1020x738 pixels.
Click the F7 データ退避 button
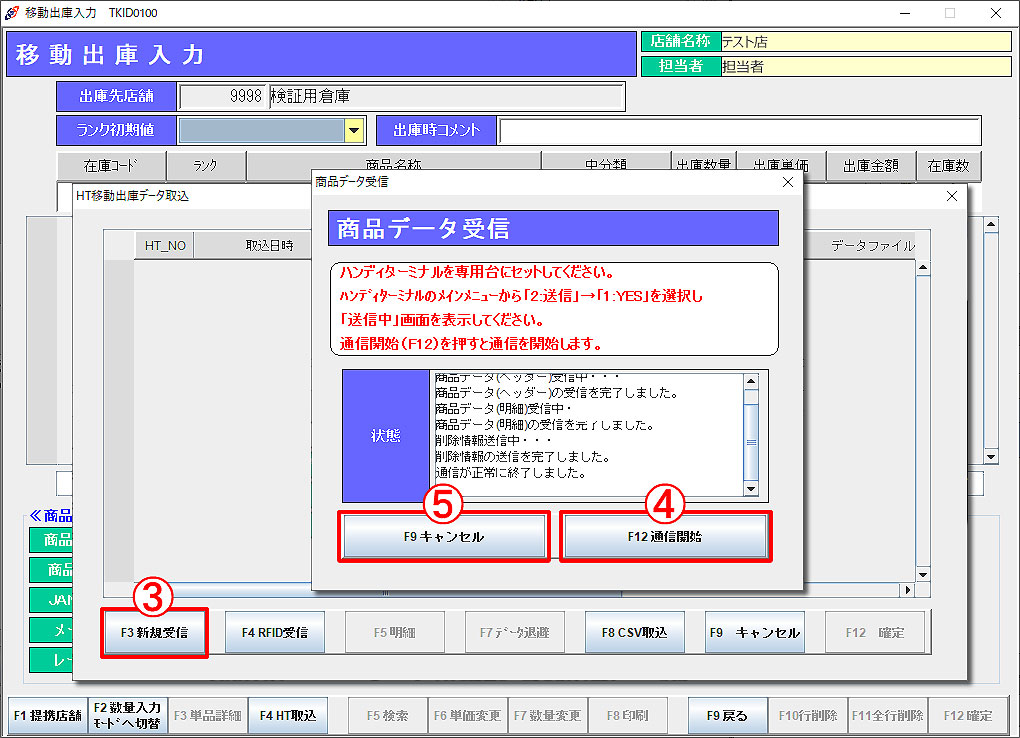click(x=514, y=631)
